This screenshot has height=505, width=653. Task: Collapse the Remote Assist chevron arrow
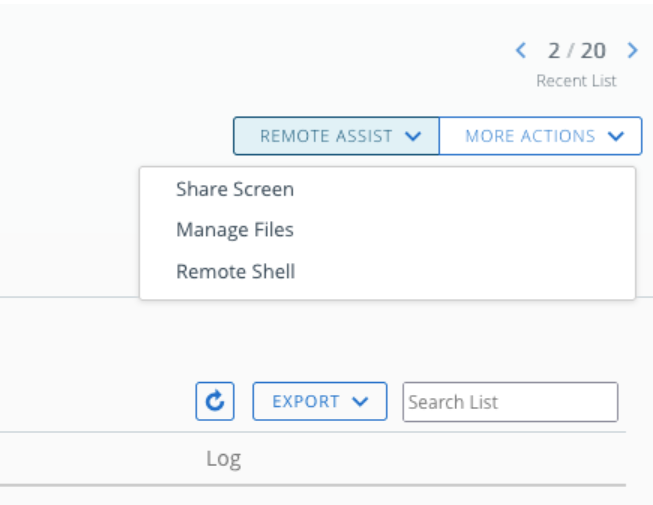(x=414, y=137)
